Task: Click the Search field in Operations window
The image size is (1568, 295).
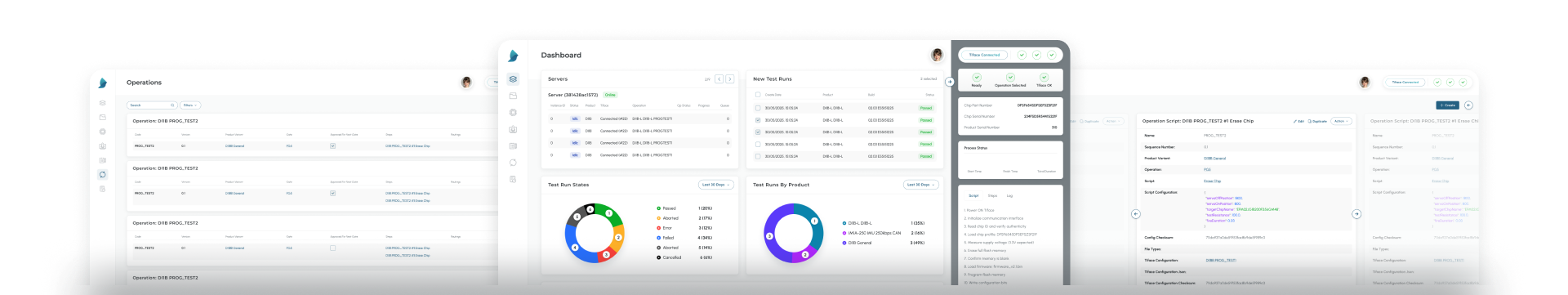Action: (152, 105)
